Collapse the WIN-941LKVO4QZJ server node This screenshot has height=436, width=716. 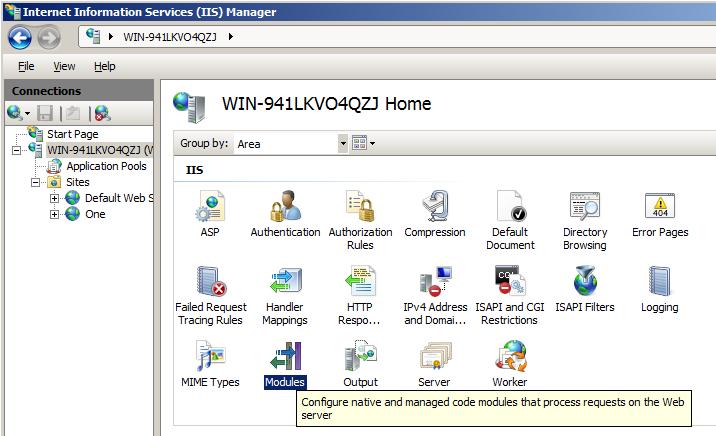pyautogui.click(x=16, y=150)
